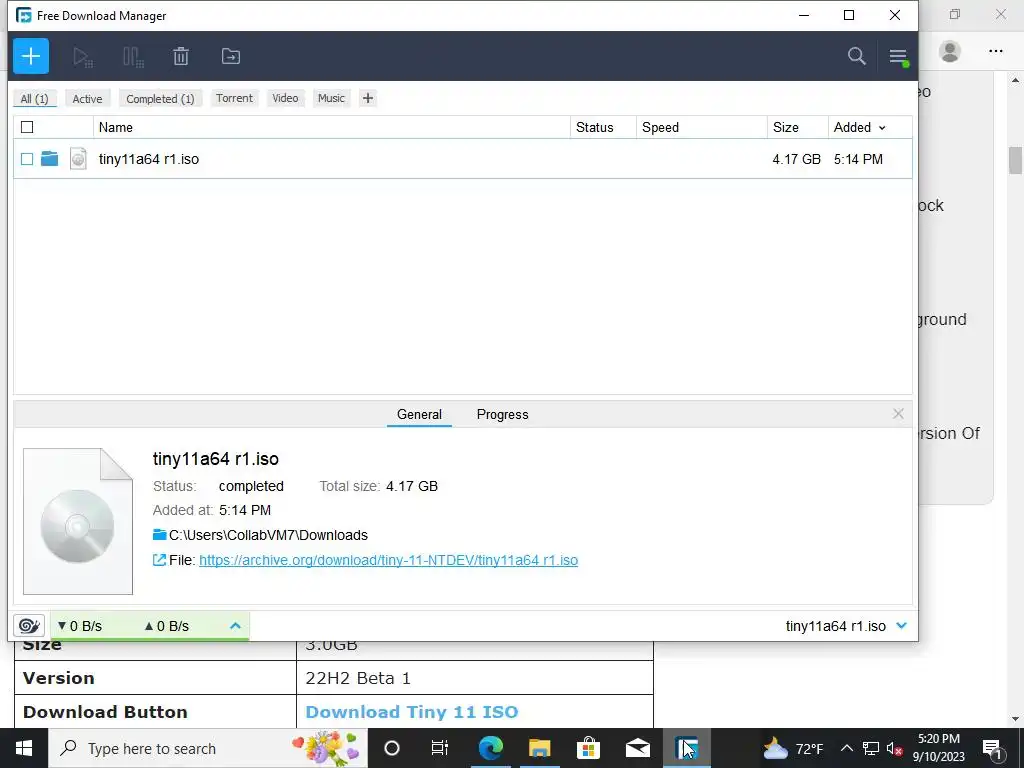Select the tiny11a64 r1.iso list row name
Screen dimensions: 1024x768
point(149,159)
